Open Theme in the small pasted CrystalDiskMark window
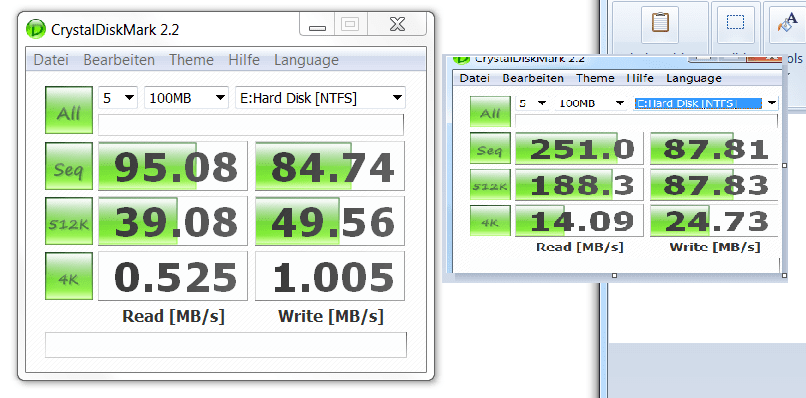This screenshot has height=398, width=806. [595, 78]
